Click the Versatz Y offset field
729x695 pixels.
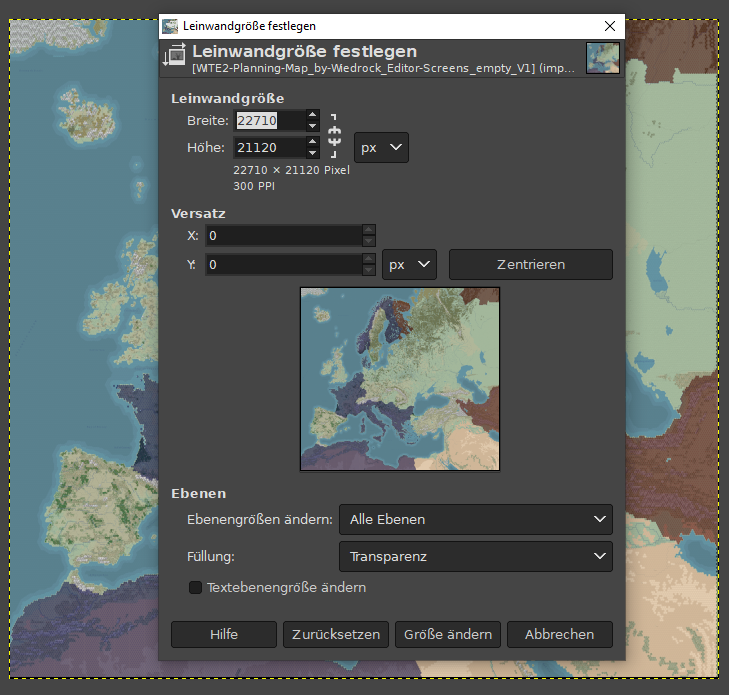[x=284, y=265]
